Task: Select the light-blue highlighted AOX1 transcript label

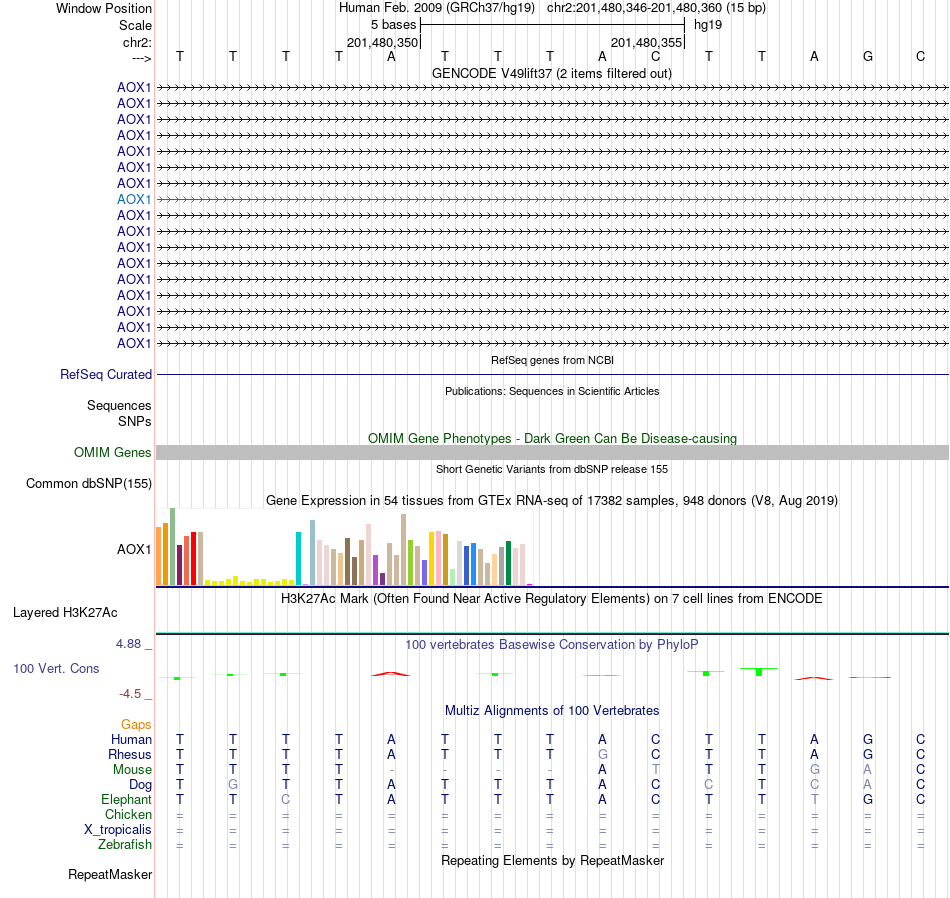Action: point(134,199)
